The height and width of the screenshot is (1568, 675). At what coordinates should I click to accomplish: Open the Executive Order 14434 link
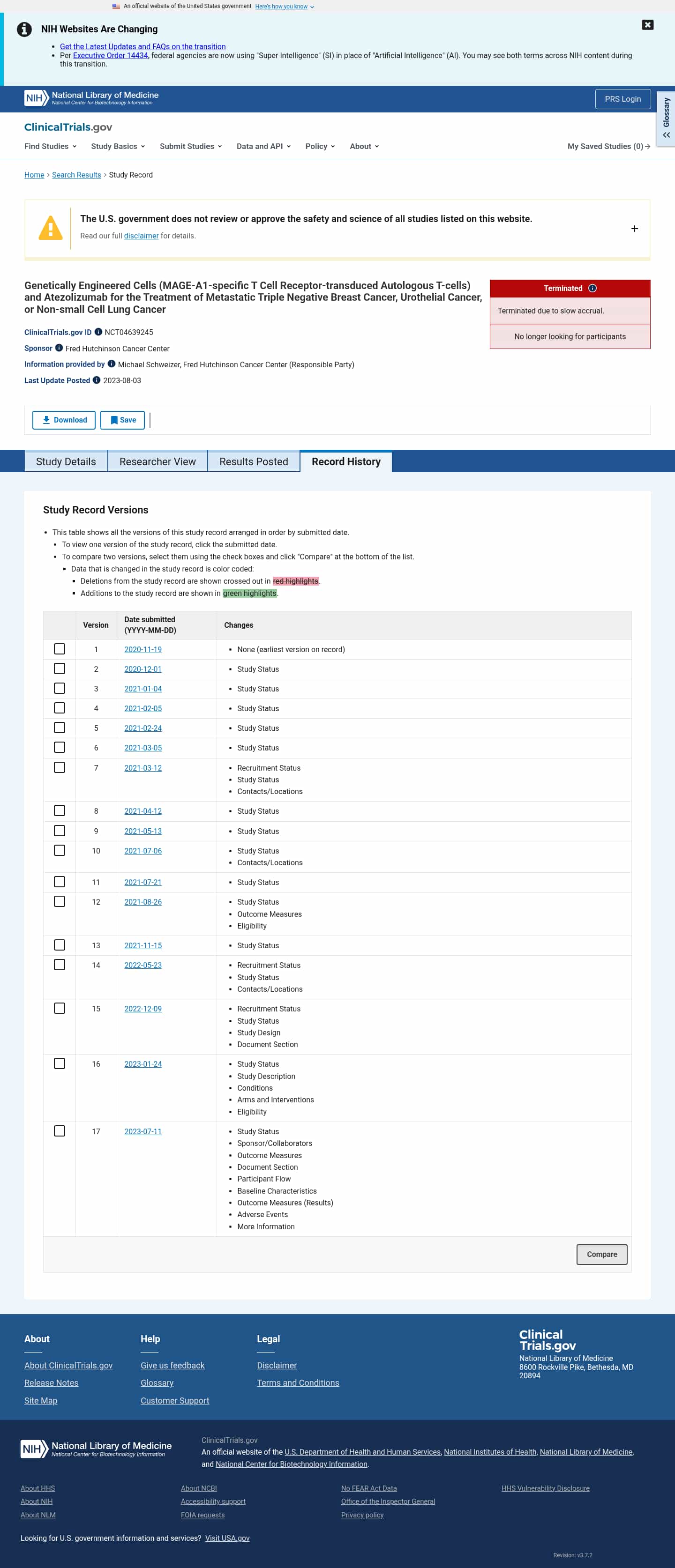pyautogui.click(x=110, y=55)
